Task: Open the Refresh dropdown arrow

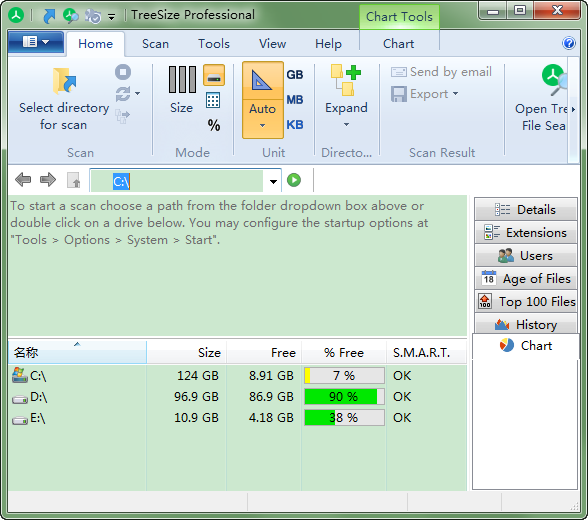Action: pyautogui.click(x=138, y=93)
